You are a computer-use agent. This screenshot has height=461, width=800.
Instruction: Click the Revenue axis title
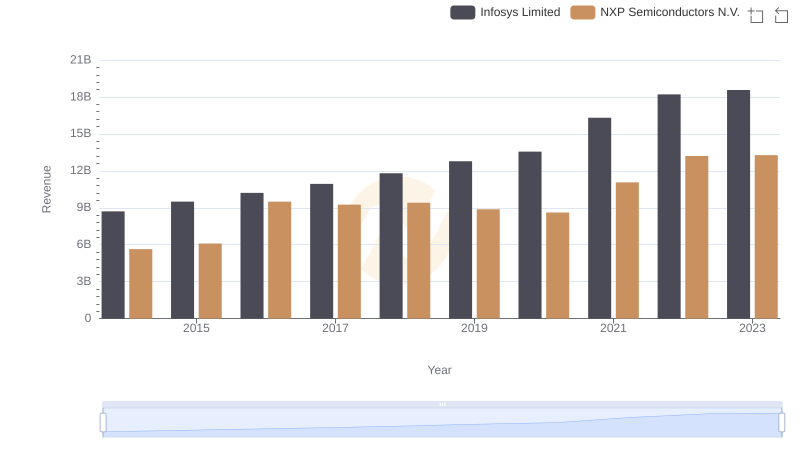(46, 189)
